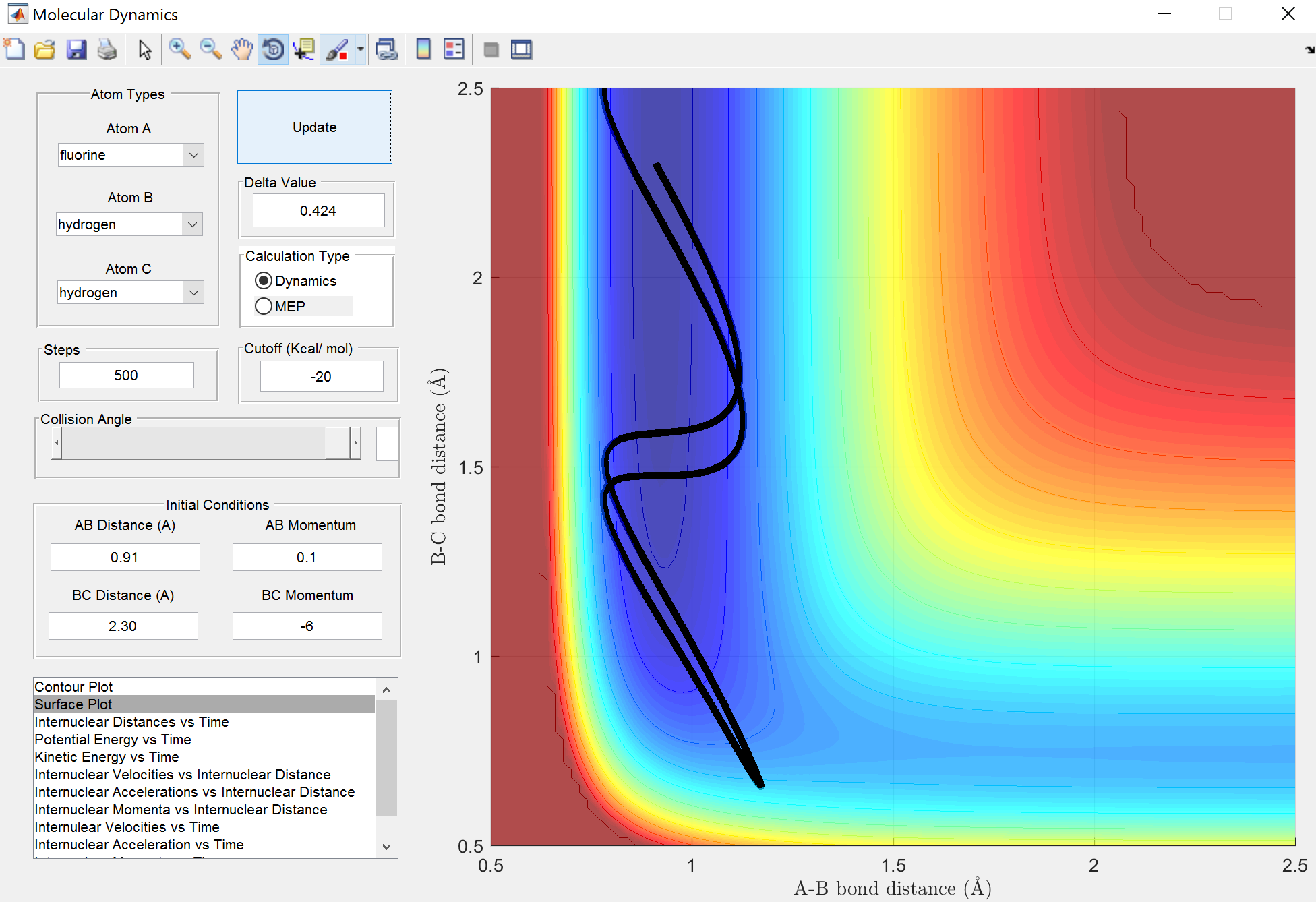Expand the Atom C dropdown
The height and width of the screenshot is (902, 1316).
193,293
